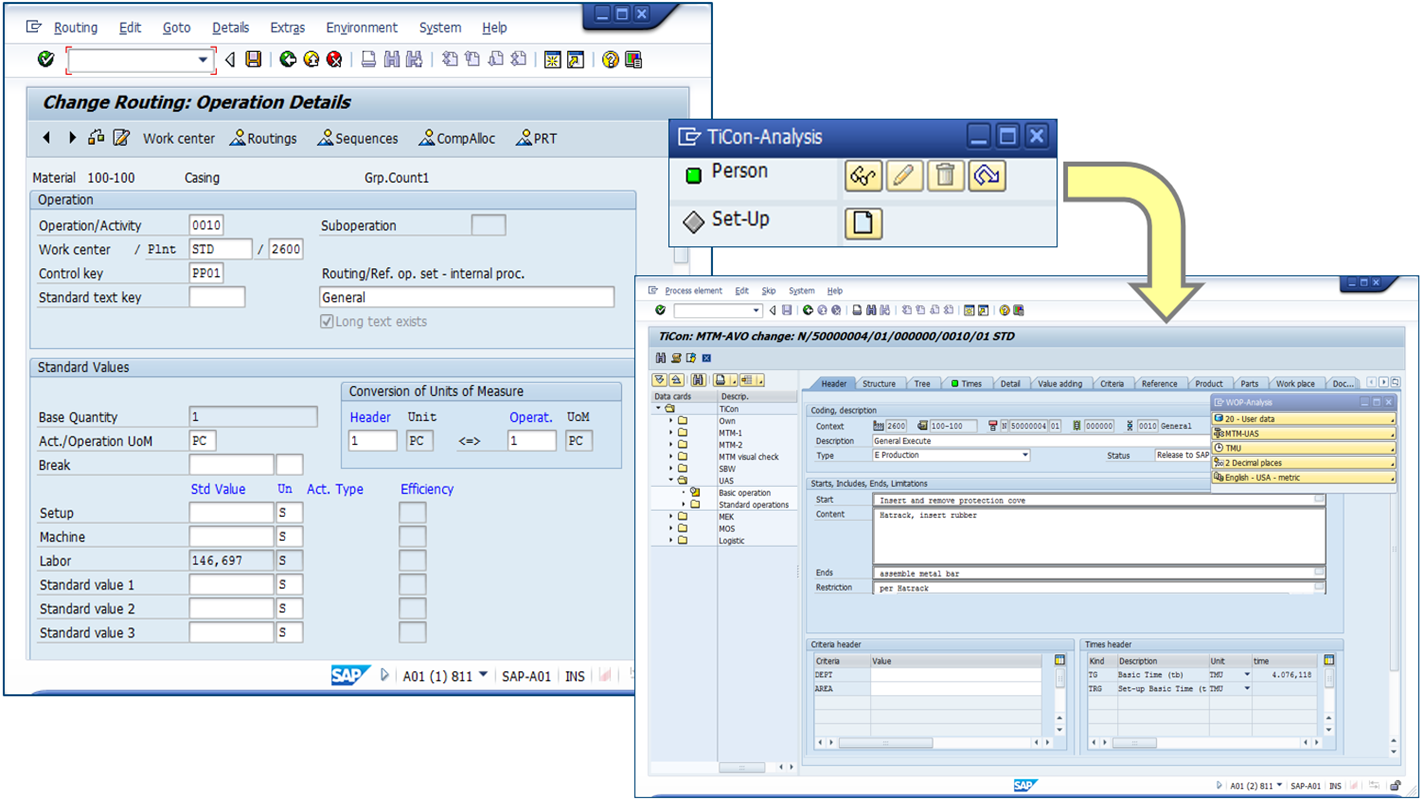The height and width of the screenshot is (801, 1424).
Task: Click the blue X icon below TiCon title
Action: [706, 358]
